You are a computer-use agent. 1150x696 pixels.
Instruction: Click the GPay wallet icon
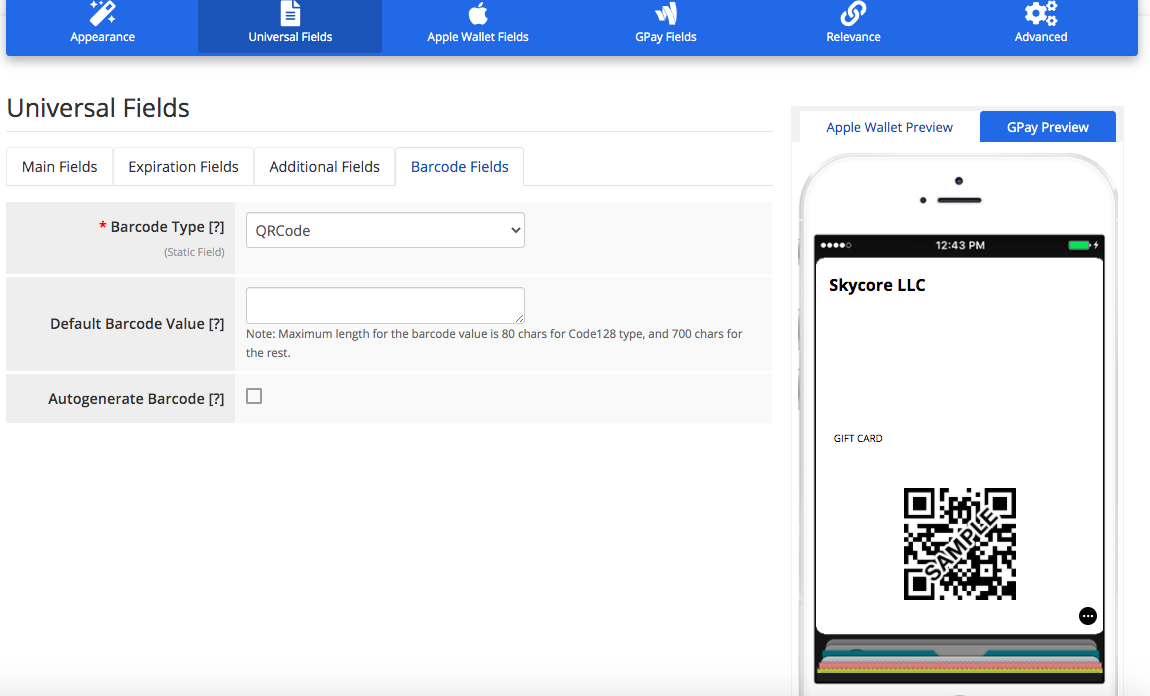pos(666,13)
